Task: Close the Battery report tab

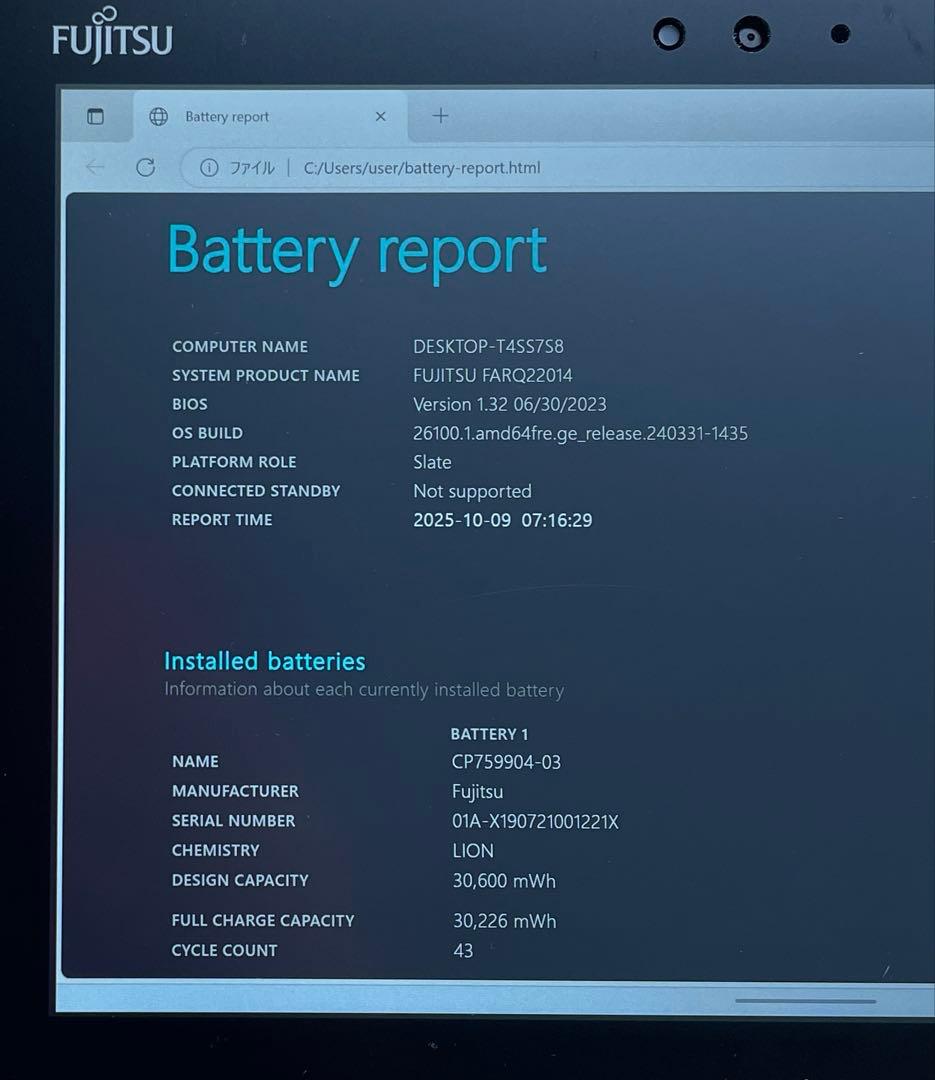Action: 380,116
